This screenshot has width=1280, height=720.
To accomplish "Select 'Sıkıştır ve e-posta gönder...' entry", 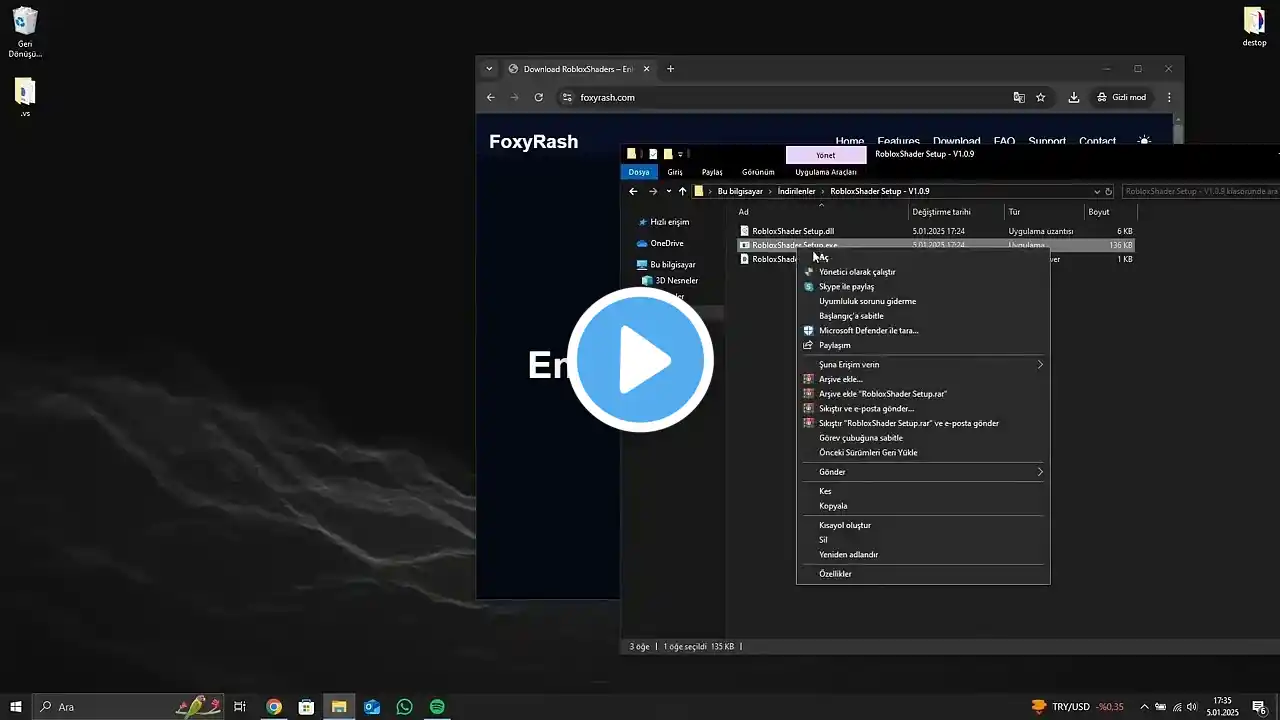I will (x=866, y=409).
